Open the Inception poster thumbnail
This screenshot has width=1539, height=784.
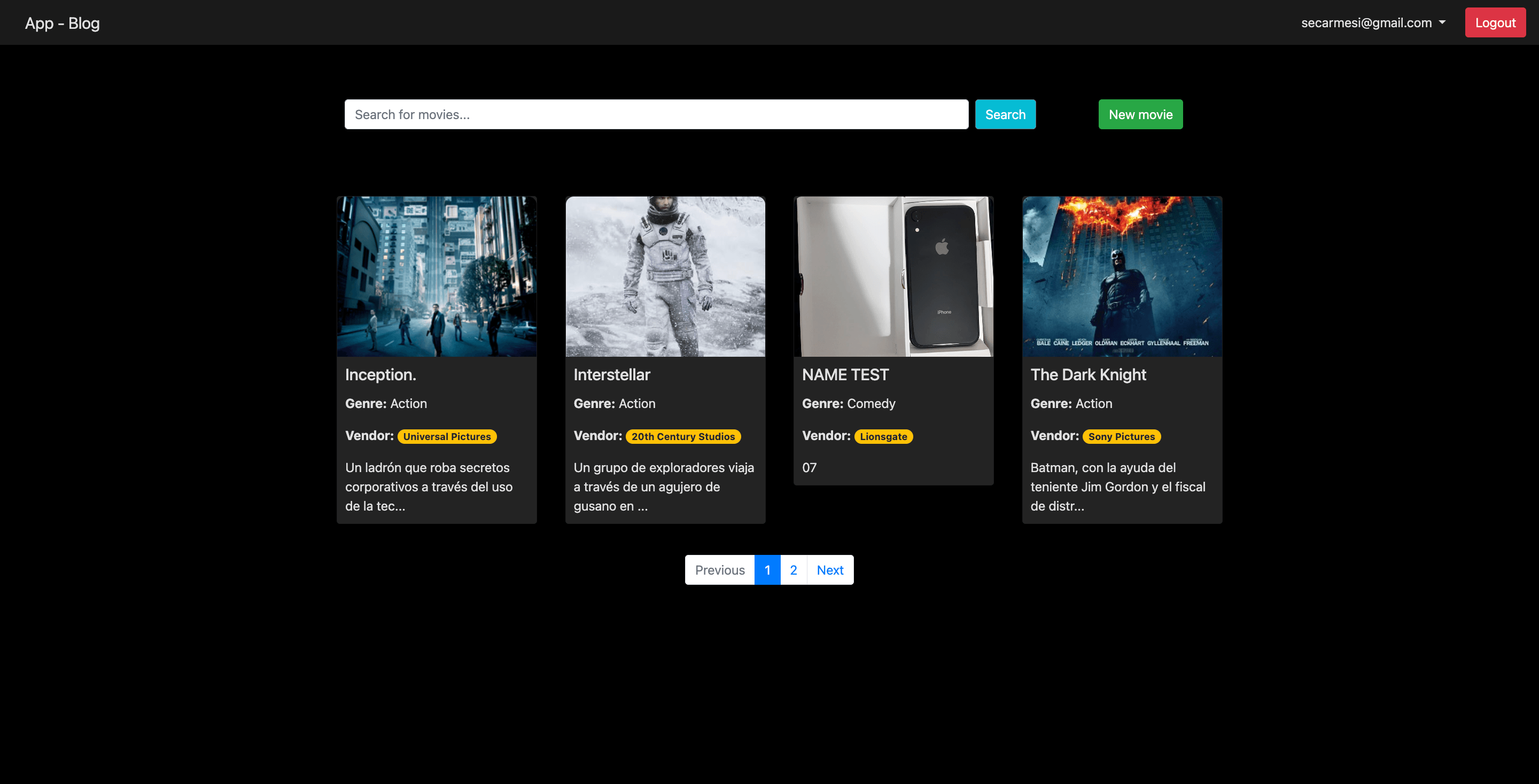(437, 277)
